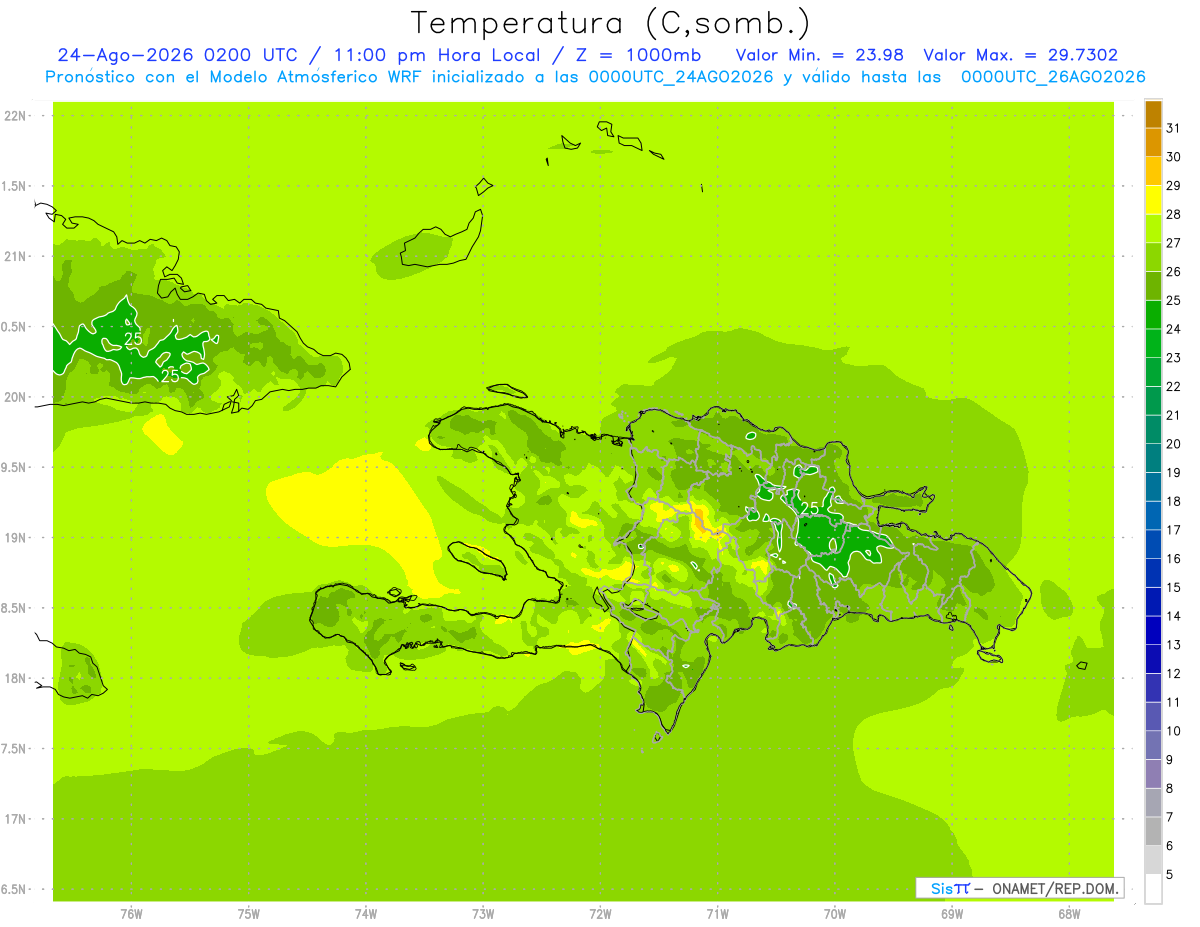Click the colorbar label '20'
Screen dimensions: 1200x927
click(x=1174, y=444)
